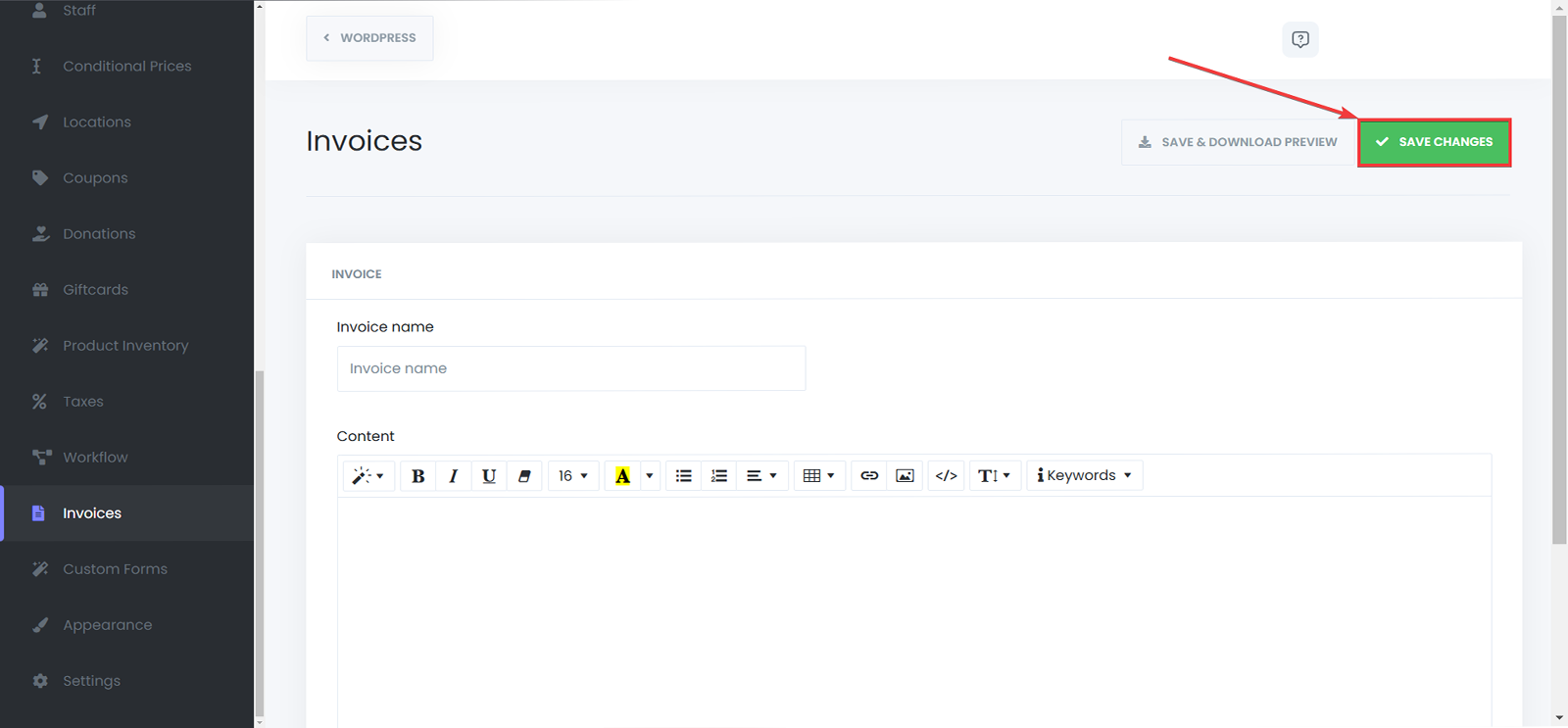Open the table insert dropdown
The height and width of the screenshot is (728, 1568).
[818, 476]
